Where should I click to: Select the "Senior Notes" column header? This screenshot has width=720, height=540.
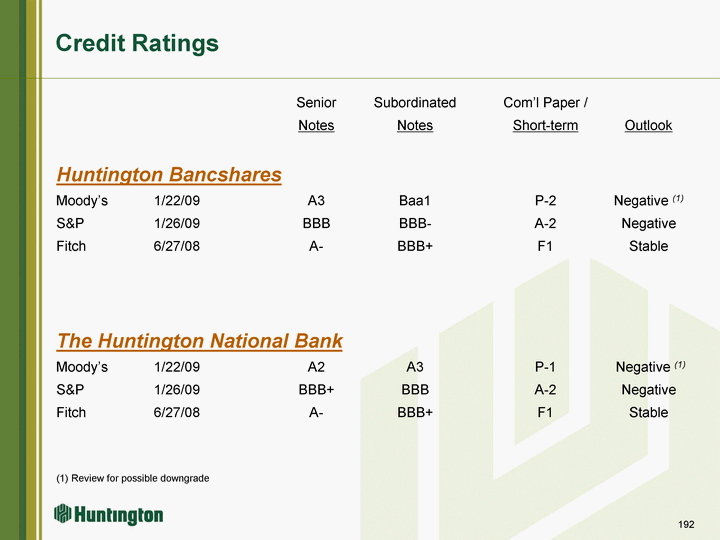[x=316, y=114]
